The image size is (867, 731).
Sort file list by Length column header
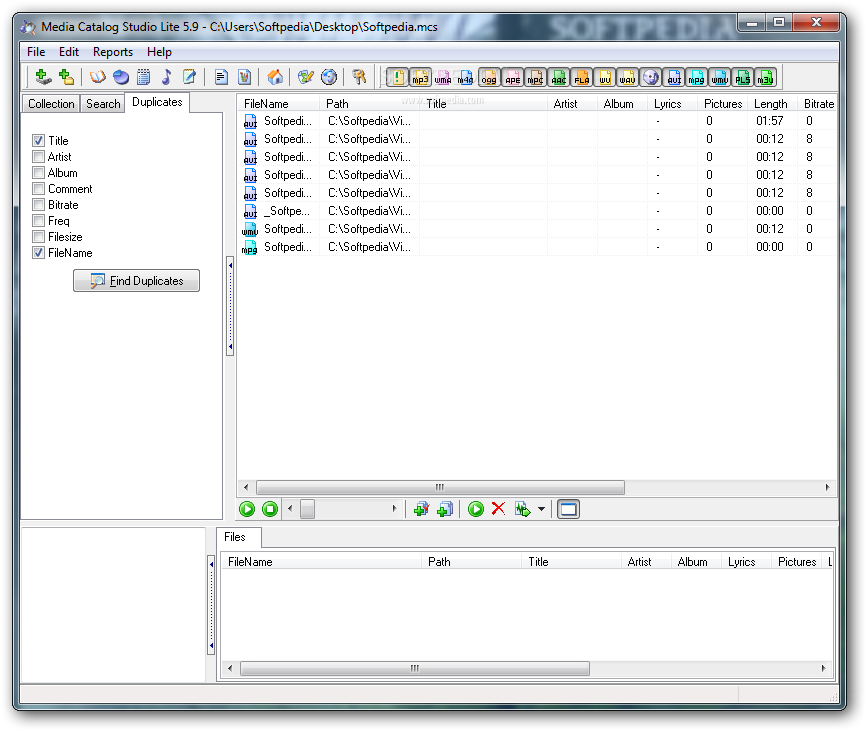771,104
